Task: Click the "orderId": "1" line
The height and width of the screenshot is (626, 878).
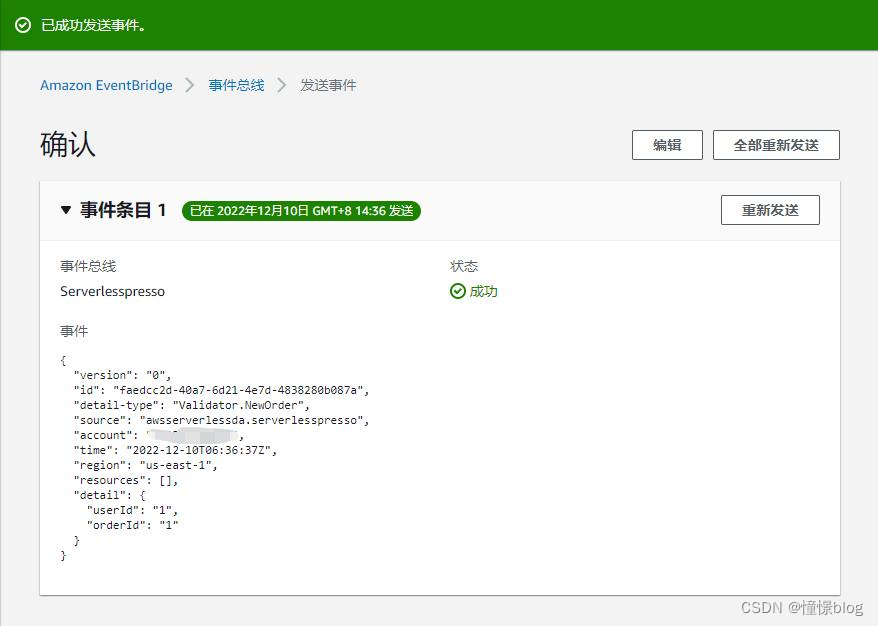Action: tap(132, 525)
